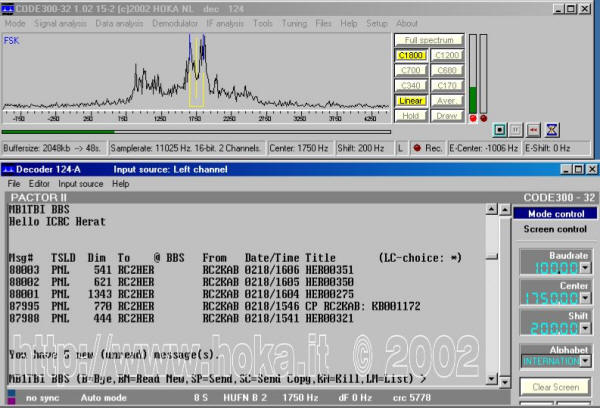Click the red LED under the left level meter
600x408 pixels.
pyautogui.click(x=473, y=118)
